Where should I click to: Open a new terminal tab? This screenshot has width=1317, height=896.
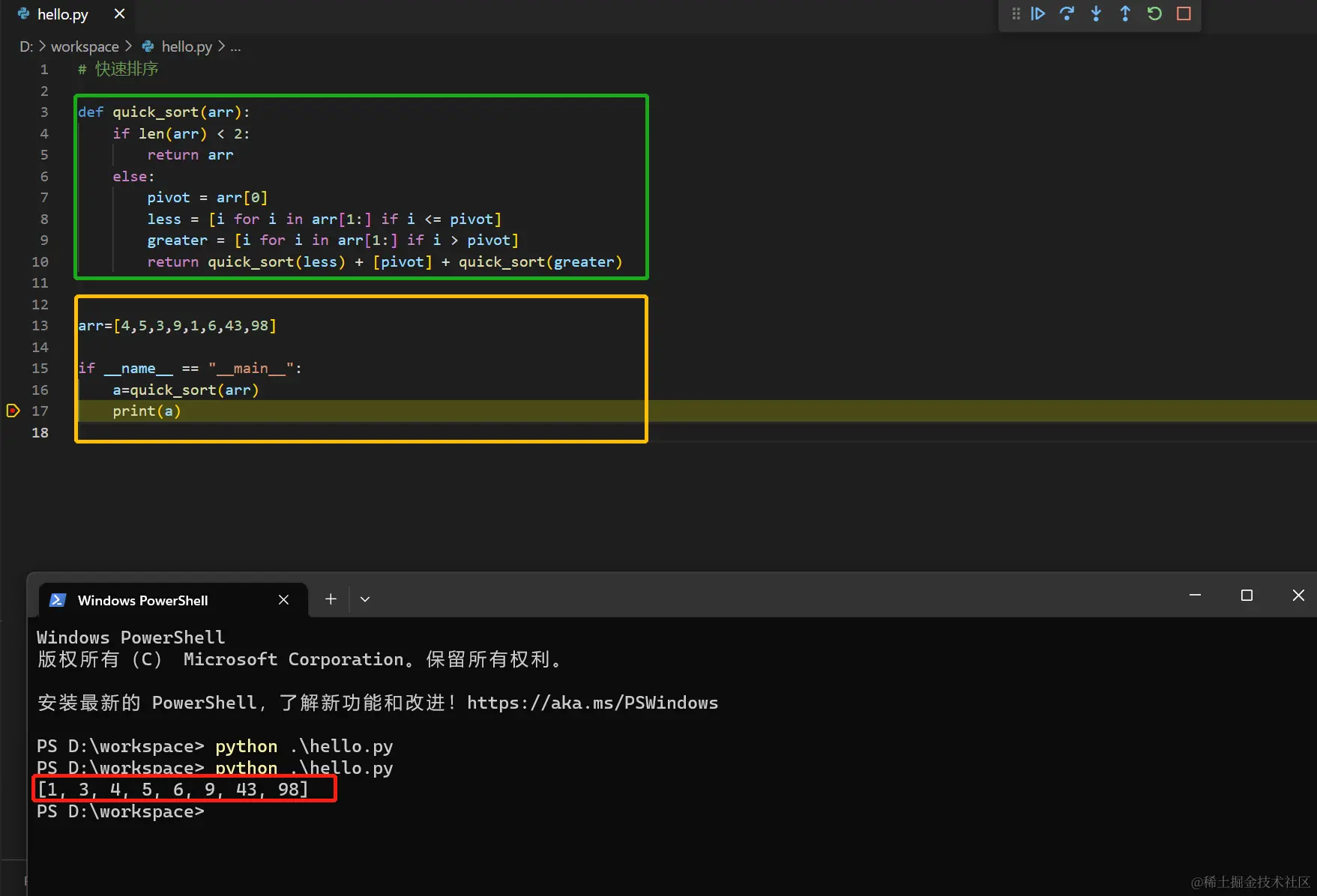click(331, 599)
